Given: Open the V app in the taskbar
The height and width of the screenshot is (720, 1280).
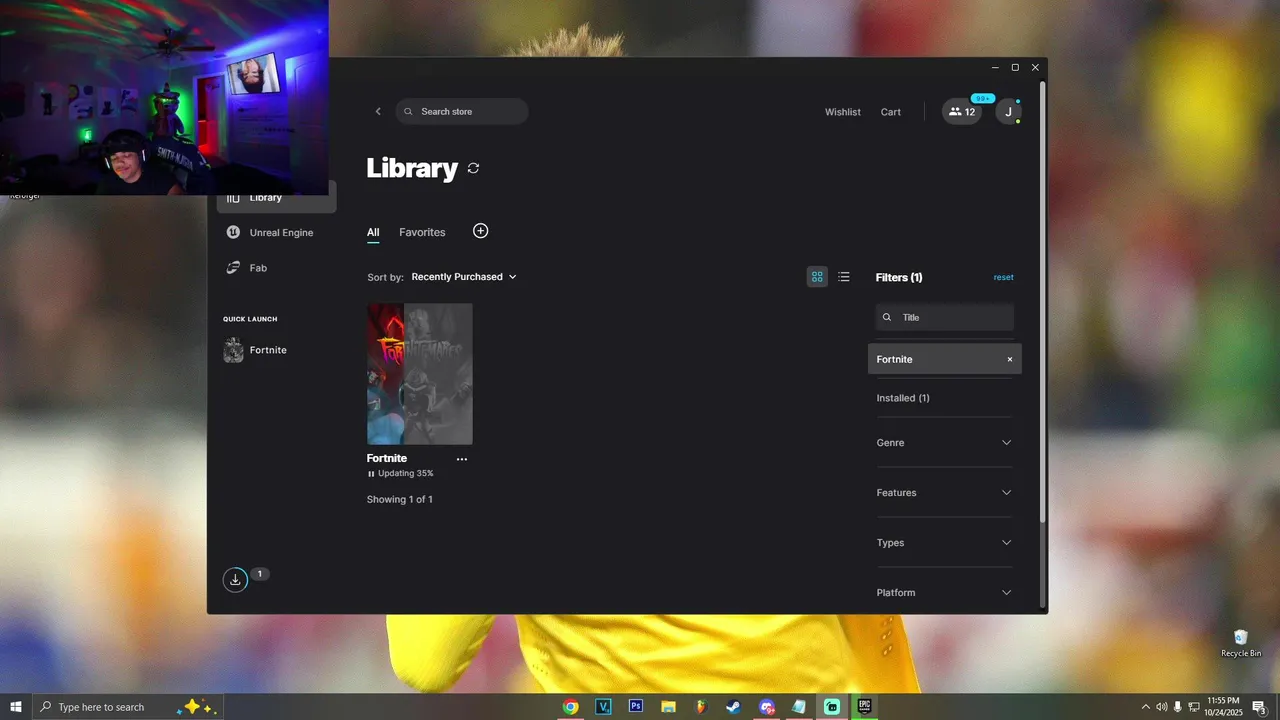Looking at the screenshot, I should [x=603, y=707].
